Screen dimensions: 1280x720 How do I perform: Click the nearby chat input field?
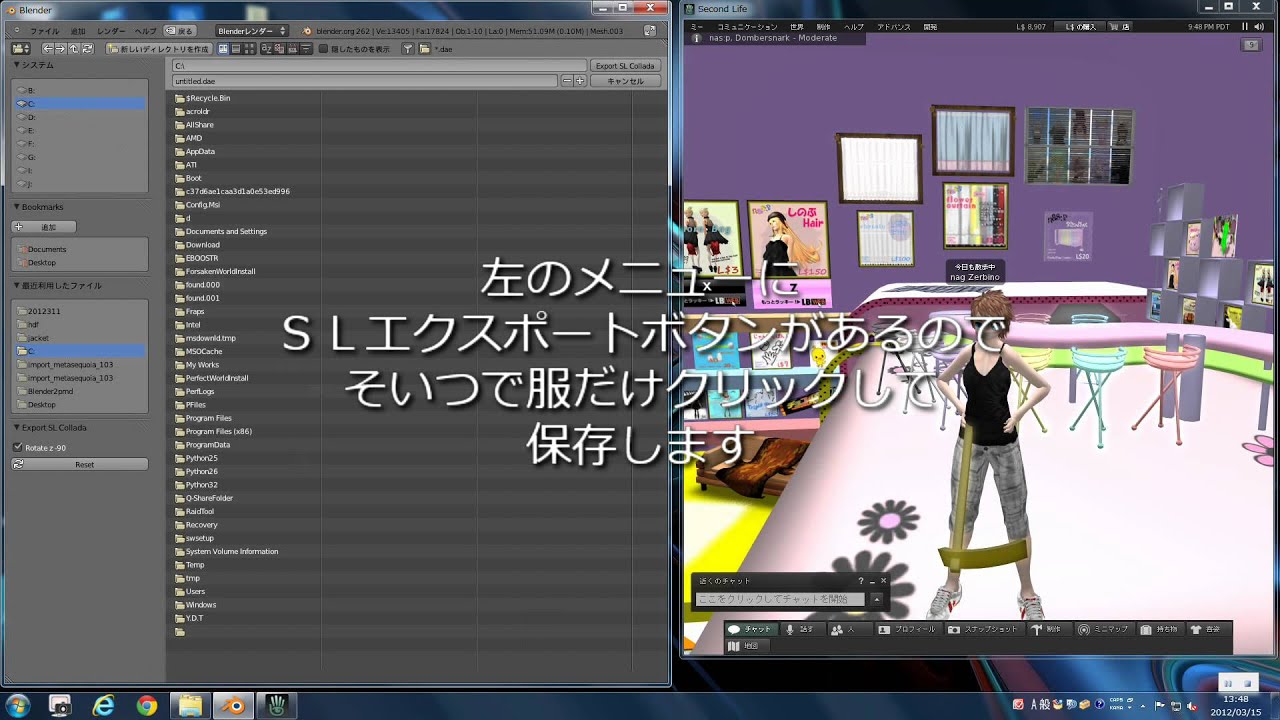[780, 599]
